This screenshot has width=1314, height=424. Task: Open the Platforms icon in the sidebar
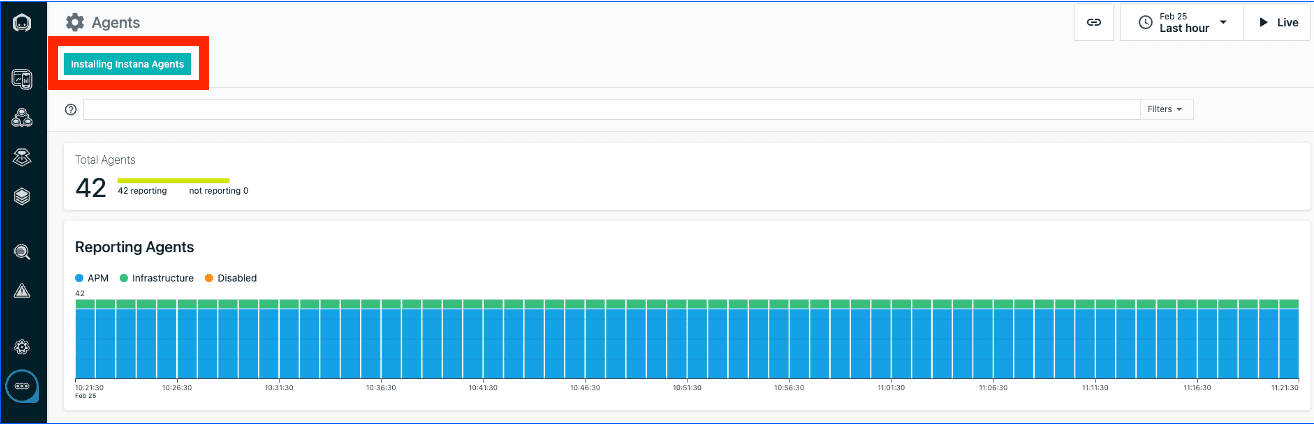[x=22, y=157]
